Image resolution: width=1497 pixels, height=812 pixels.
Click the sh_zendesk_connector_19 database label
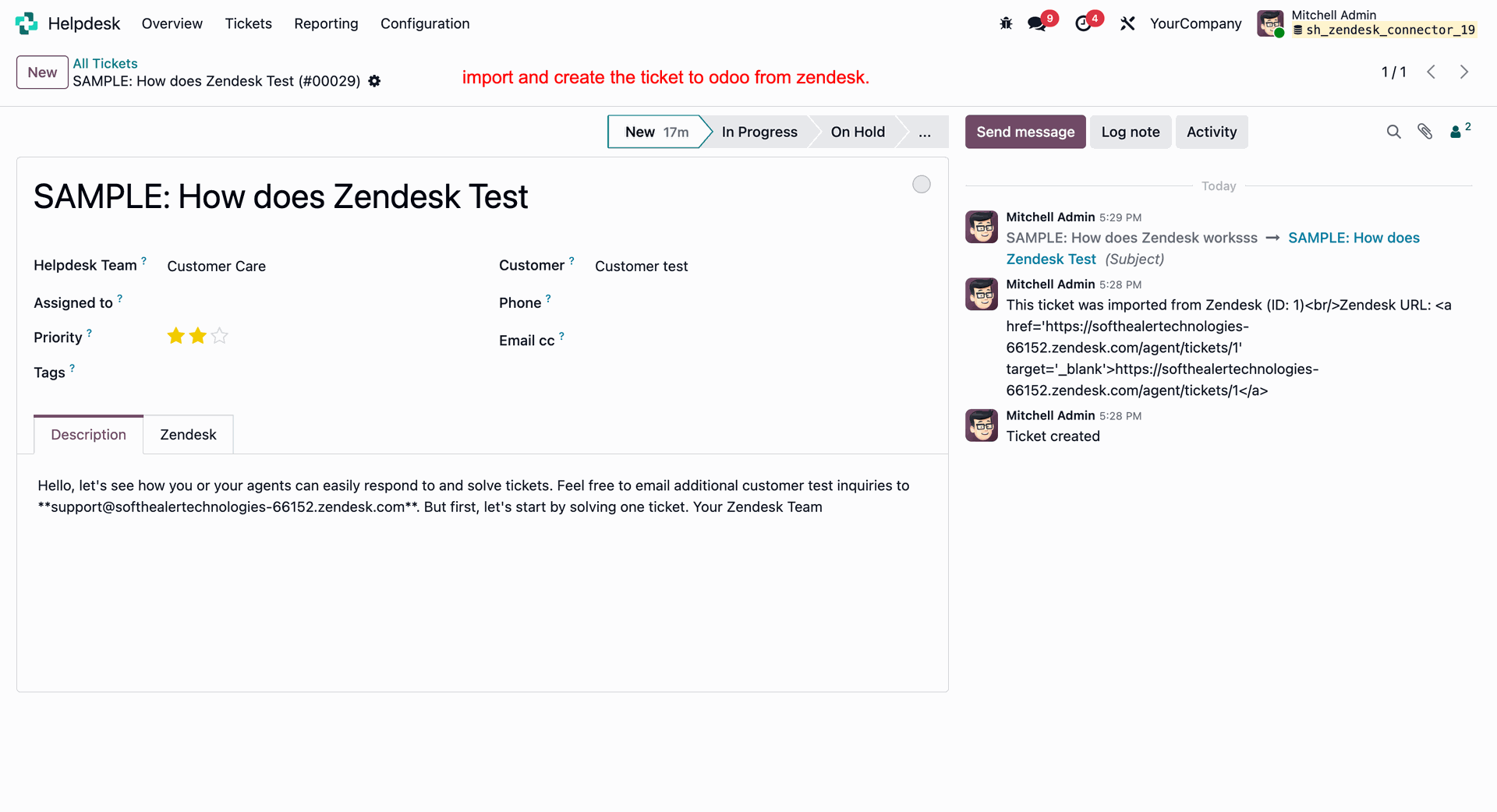[x=1384, y=30]
